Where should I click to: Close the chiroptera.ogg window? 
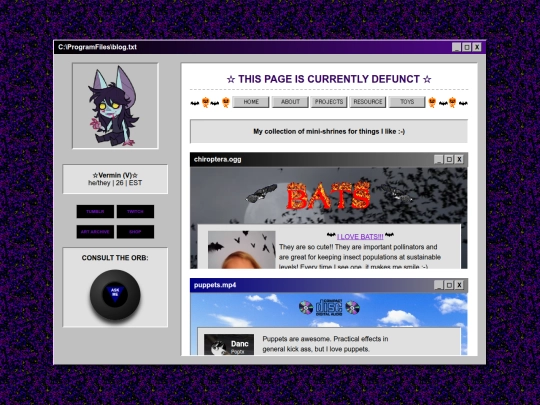[459, 159]
